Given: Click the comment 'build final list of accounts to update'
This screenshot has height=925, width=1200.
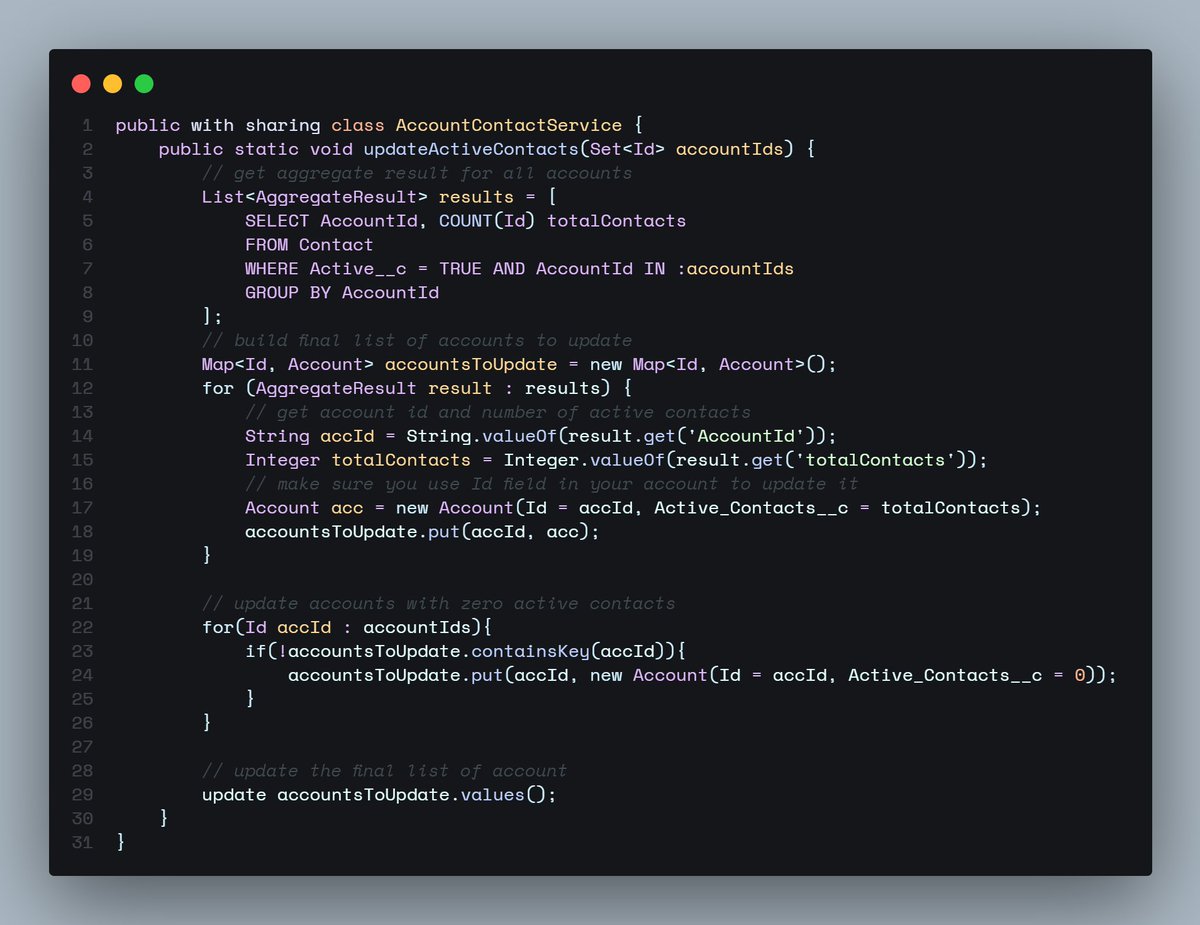Looking at the screenshot, I should (x=417, y=340).
